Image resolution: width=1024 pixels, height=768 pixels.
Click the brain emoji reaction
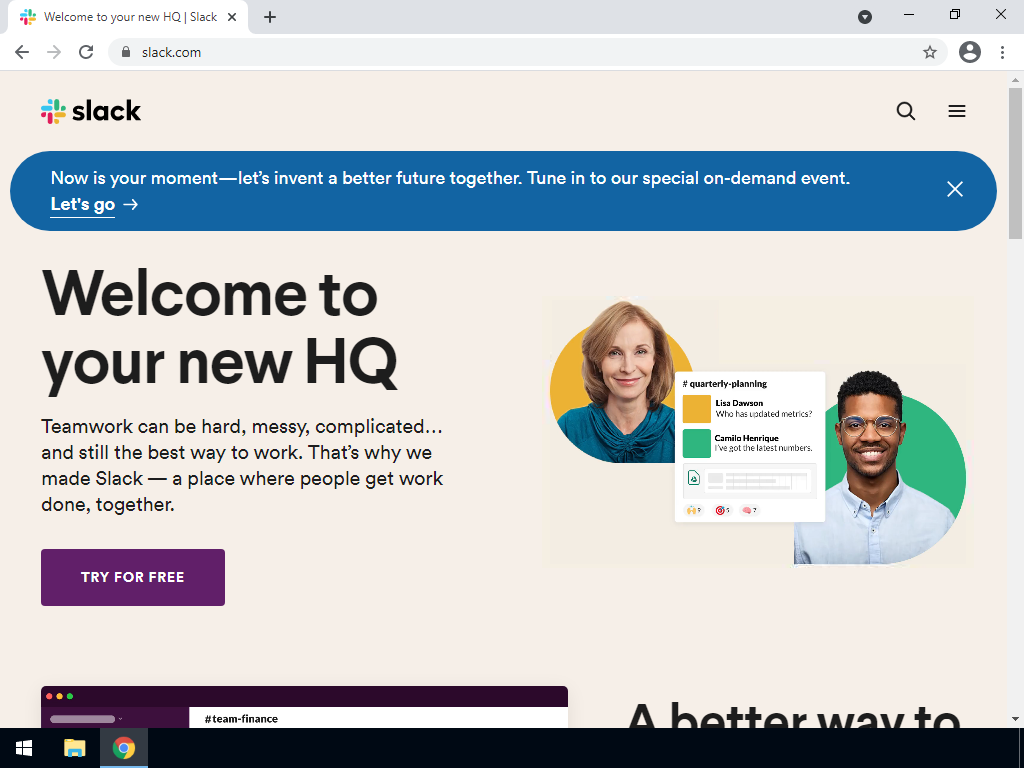pos(750,510)
